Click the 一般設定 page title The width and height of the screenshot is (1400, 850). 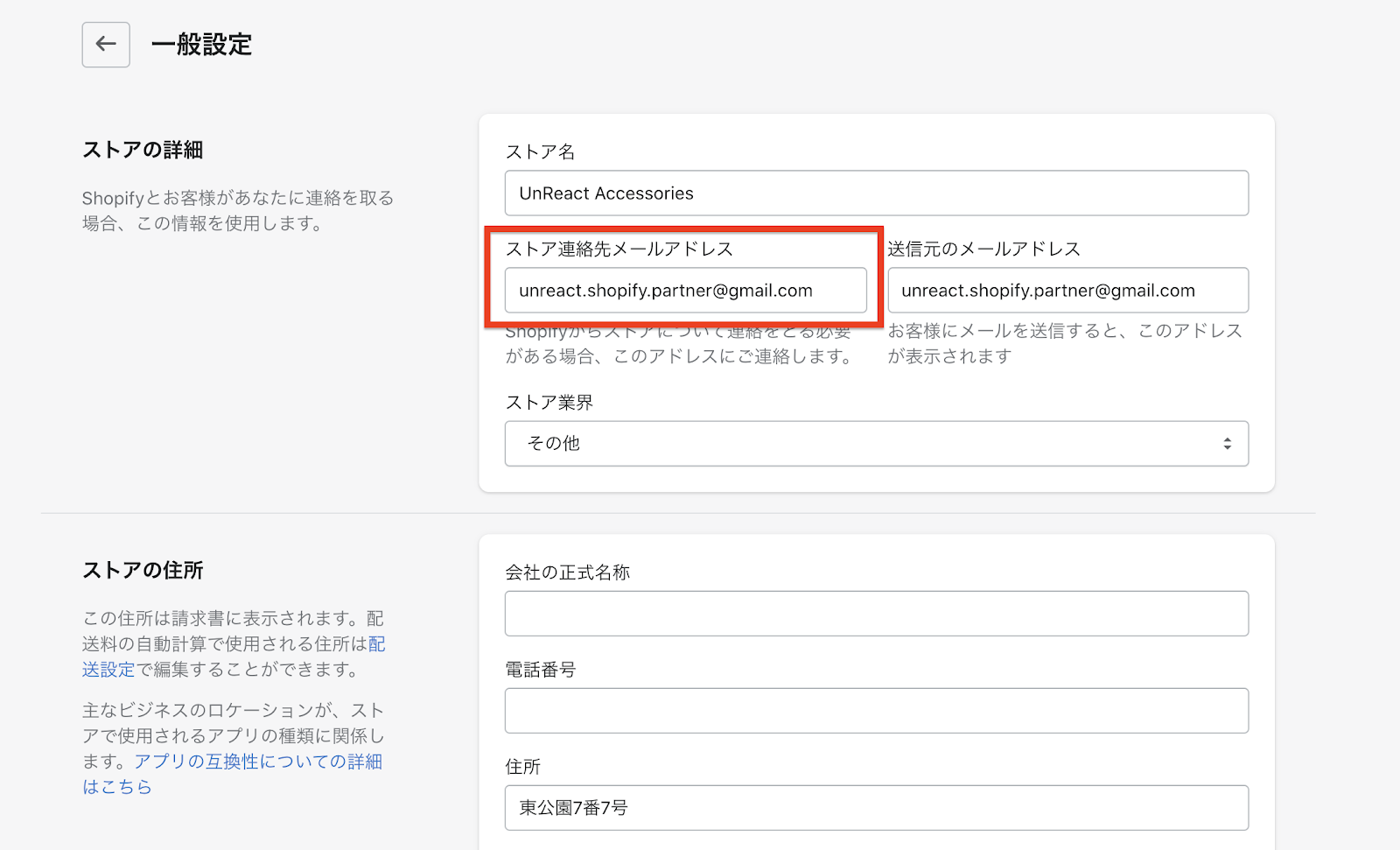[x=201, y=45]
